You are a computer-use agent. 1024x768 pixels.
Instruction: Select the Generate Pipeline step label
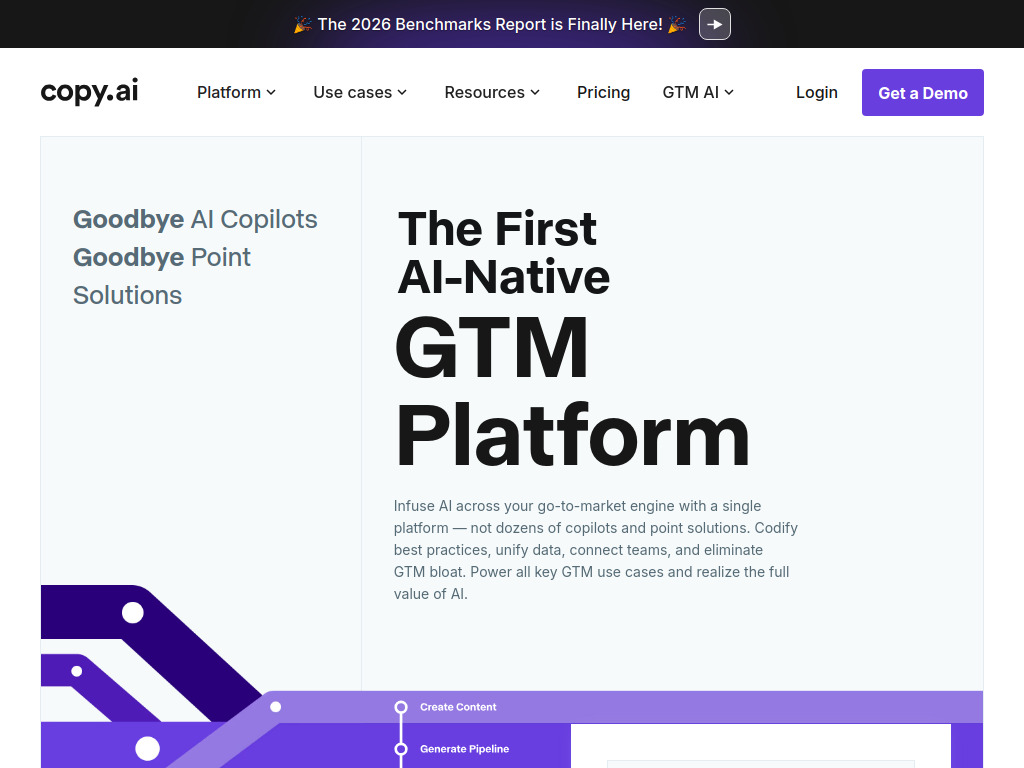tap(464, 749)
